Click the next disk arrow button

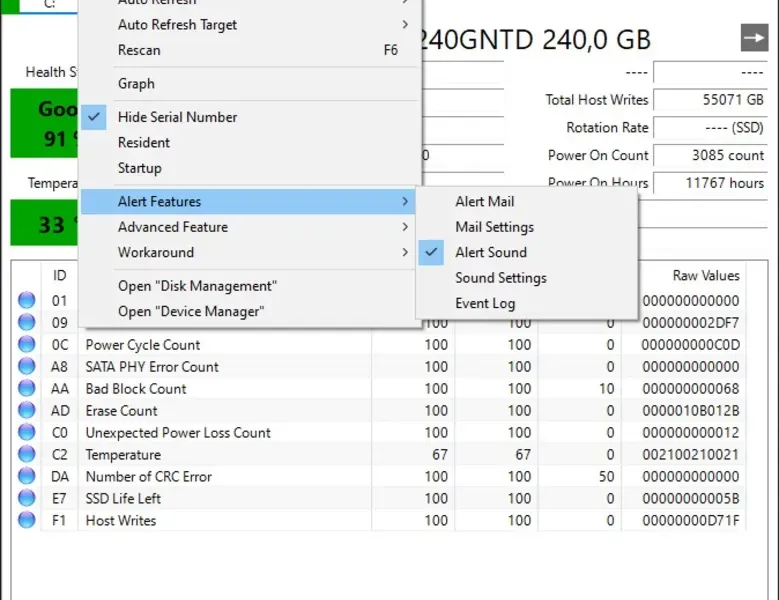[754, 38]
